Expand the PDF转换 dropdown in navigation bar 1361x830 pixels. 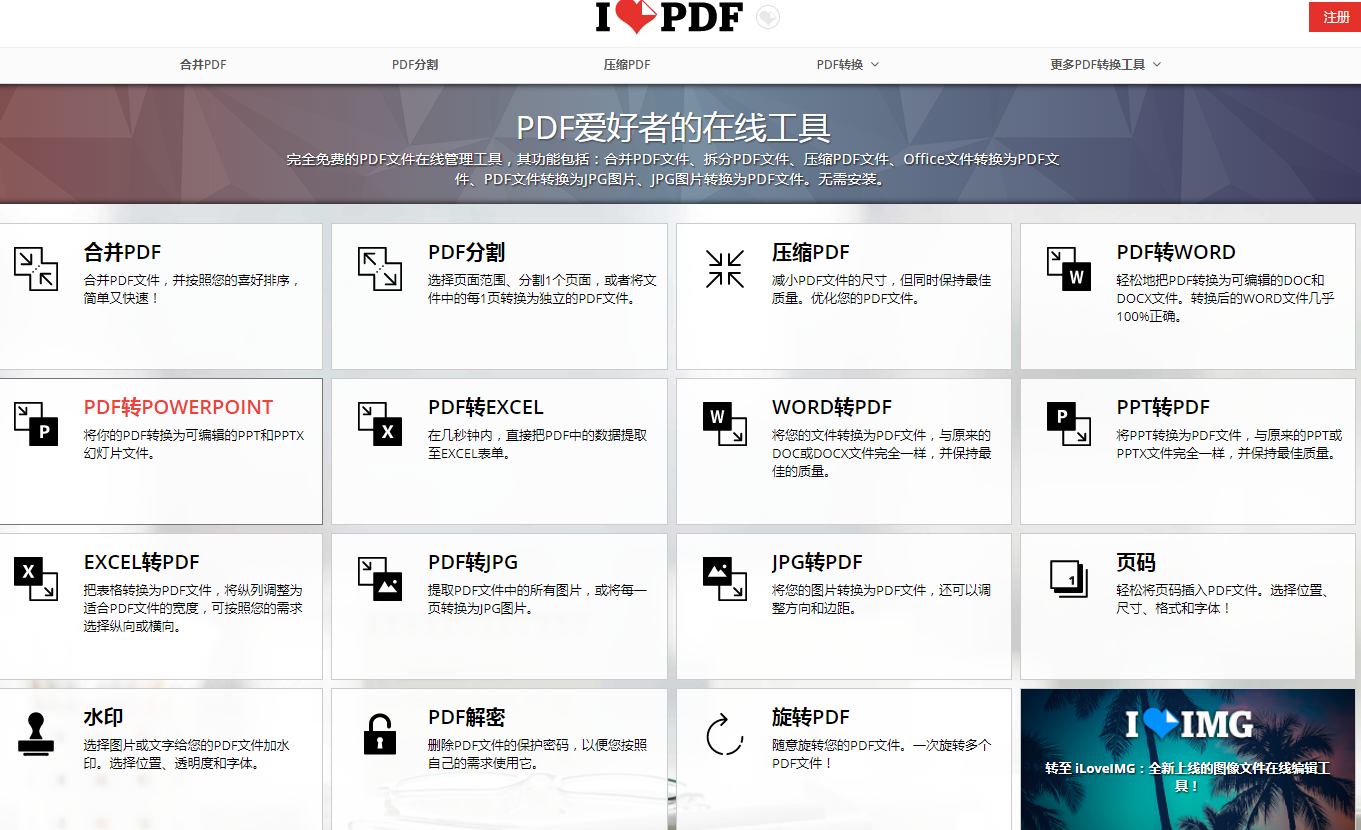(x=847, y=65)
